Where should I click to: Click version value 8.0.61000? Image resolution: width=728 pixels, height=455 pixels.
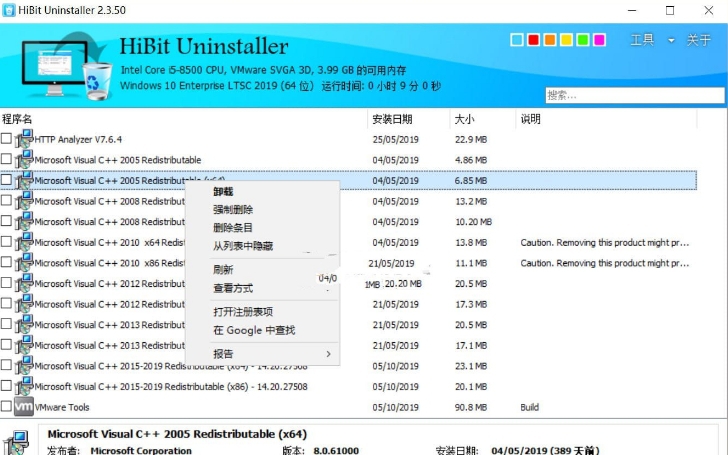[x=336, y=450]
